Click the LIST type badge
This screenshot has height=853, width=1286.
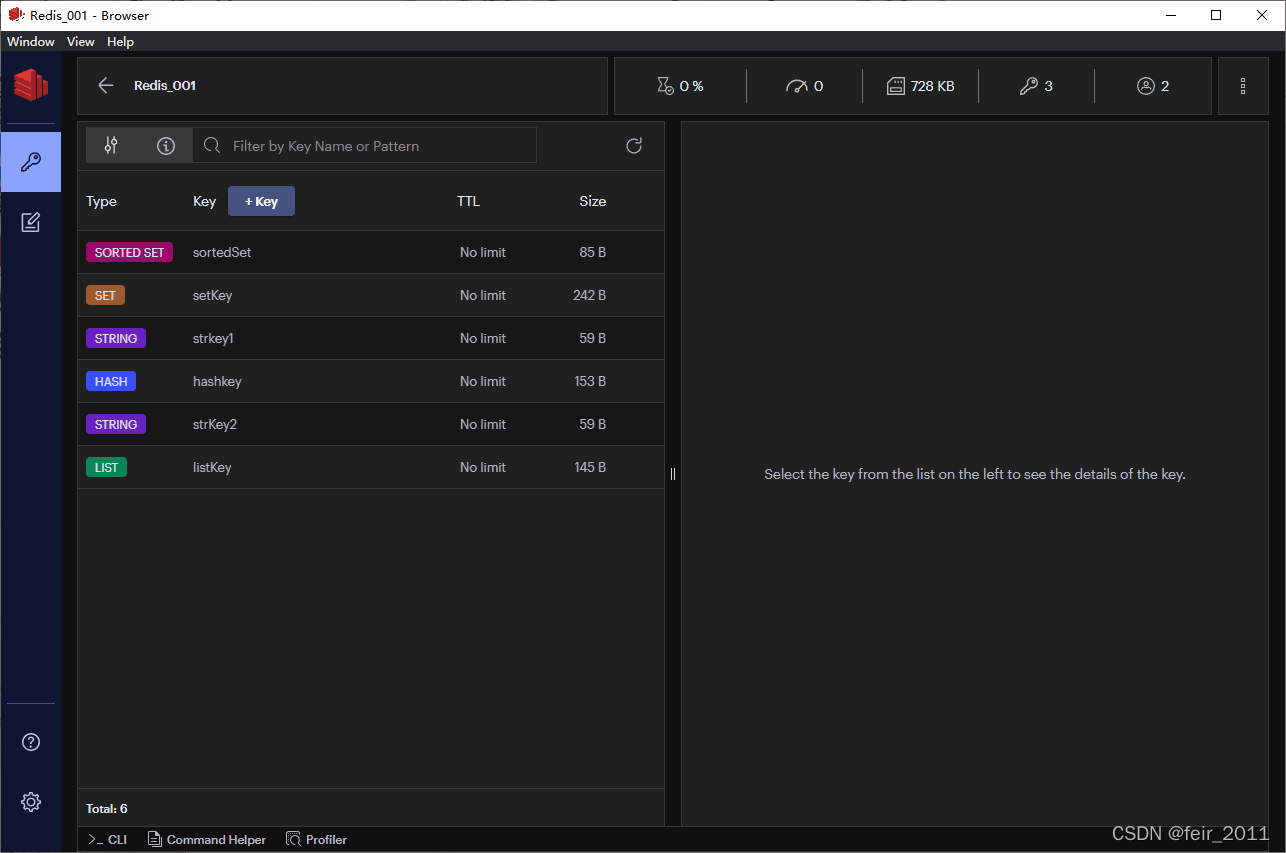click(106, 467)
